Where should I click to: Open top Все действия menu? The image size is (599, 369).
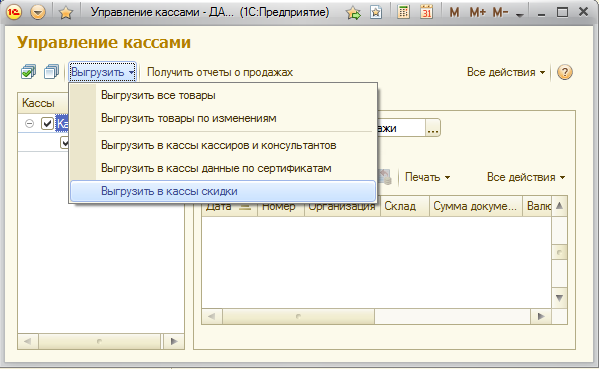click(506, 72)
